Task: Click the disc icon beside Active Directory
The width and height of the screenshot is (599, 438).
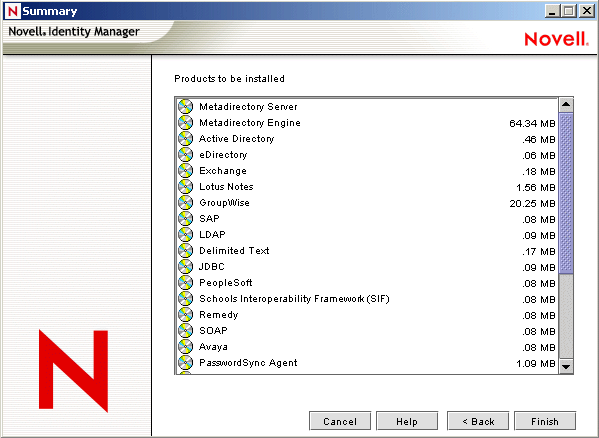Action: pos(186,139)
